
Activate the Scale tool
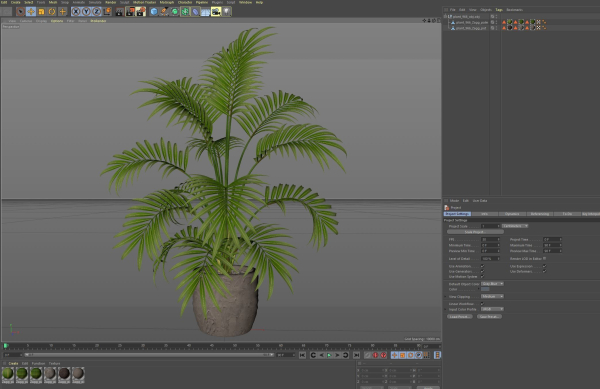tap(41, 12)
